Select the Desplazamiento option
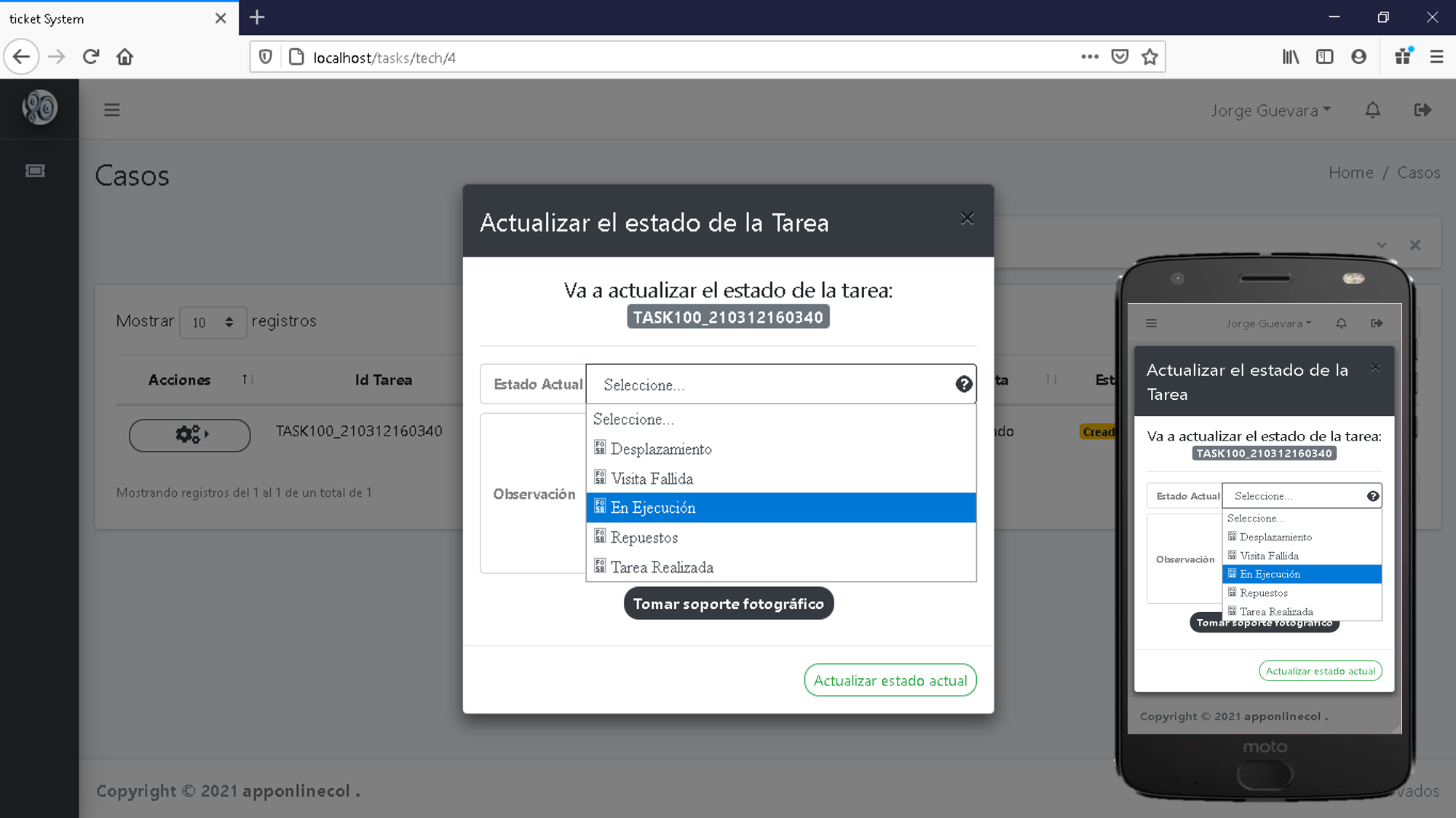The height and width of the screenshot is (818, 1456). (x=780, y=449)
